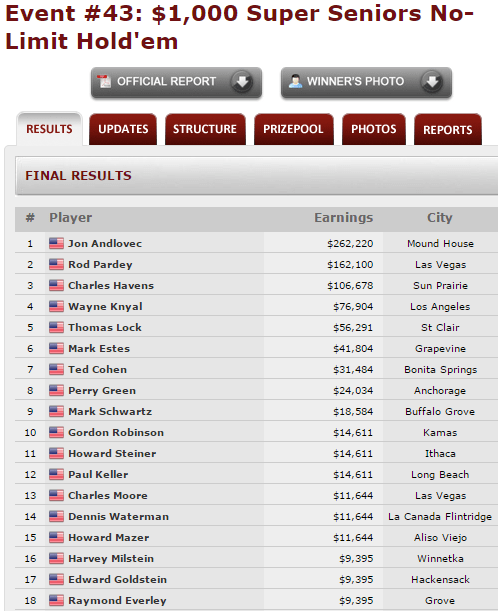Select the Results tab

point(49,129)
